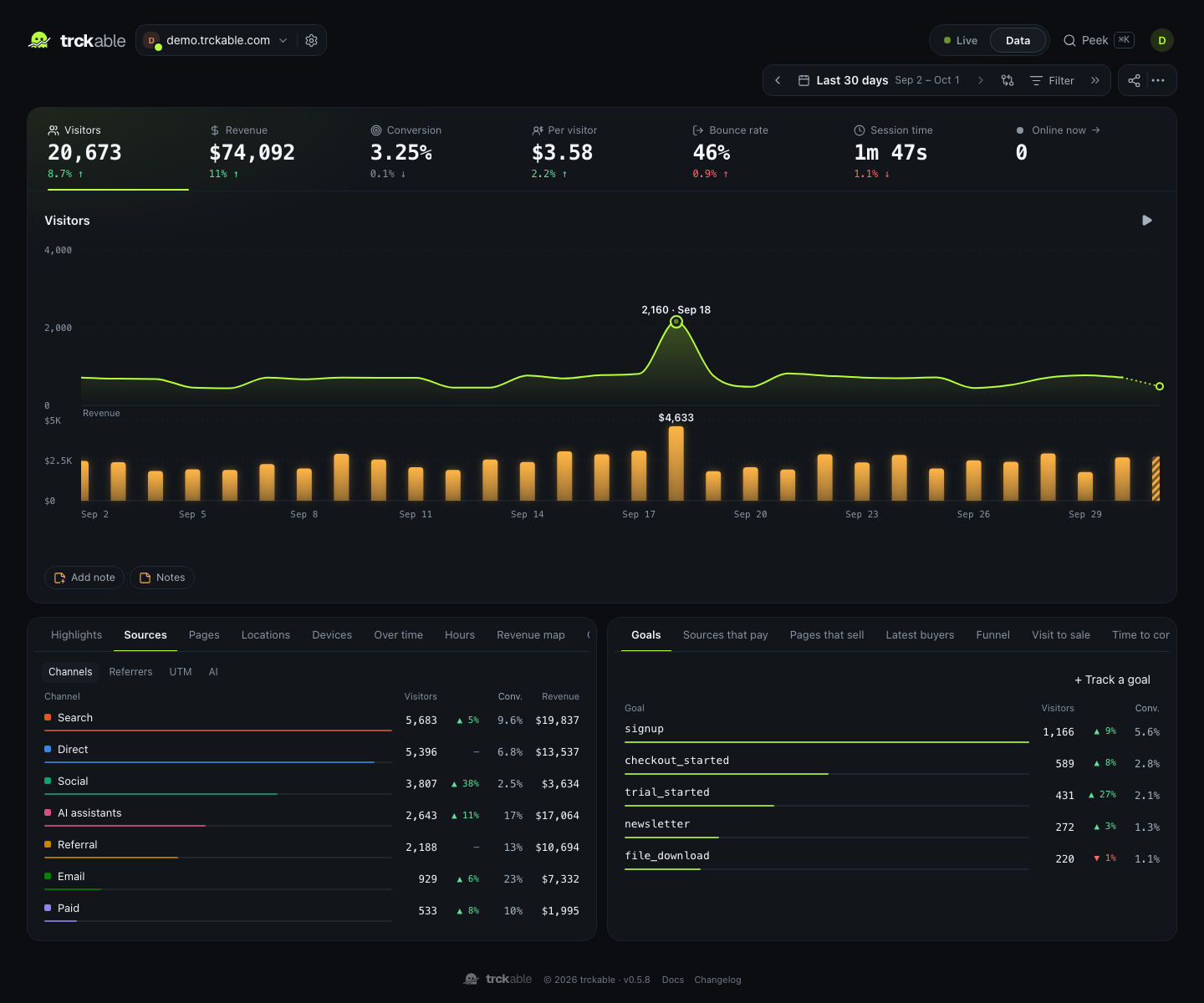
Task: Click the Paid channel purple swatch
Action: tap(48, 908)
